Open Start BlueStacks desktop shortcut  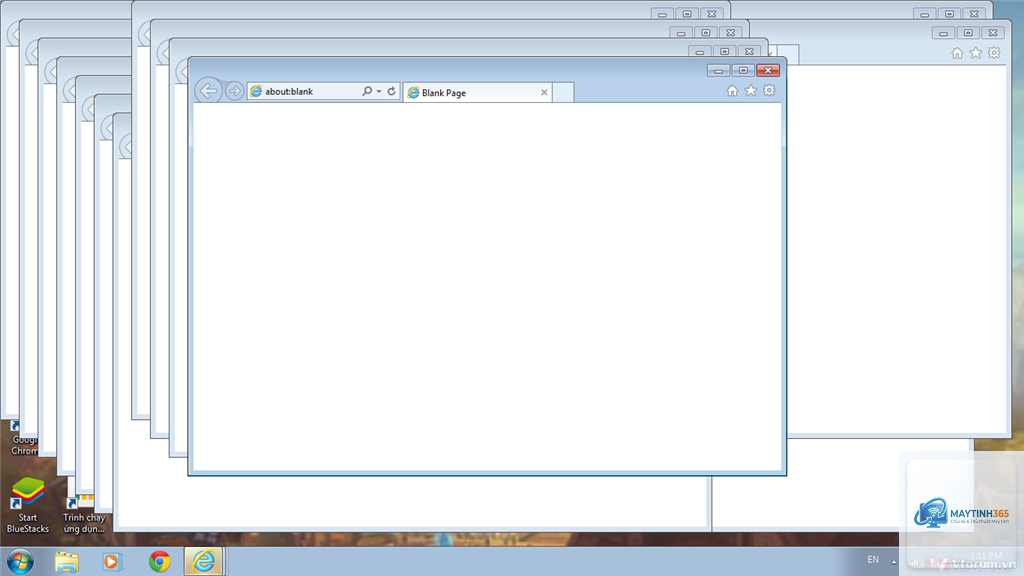click(x=27, y=505)
